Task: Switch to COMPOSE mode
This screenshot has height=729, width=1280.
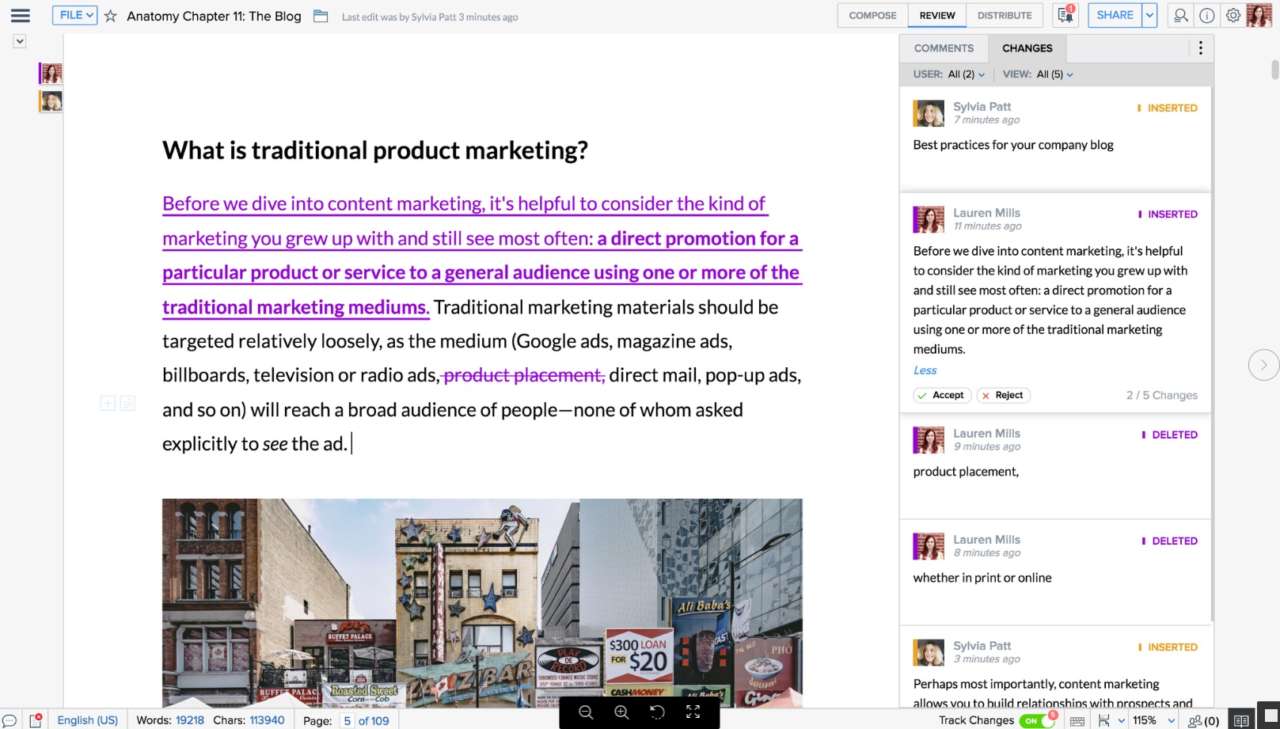Action: pyautogui.click(x=873, y=15)
